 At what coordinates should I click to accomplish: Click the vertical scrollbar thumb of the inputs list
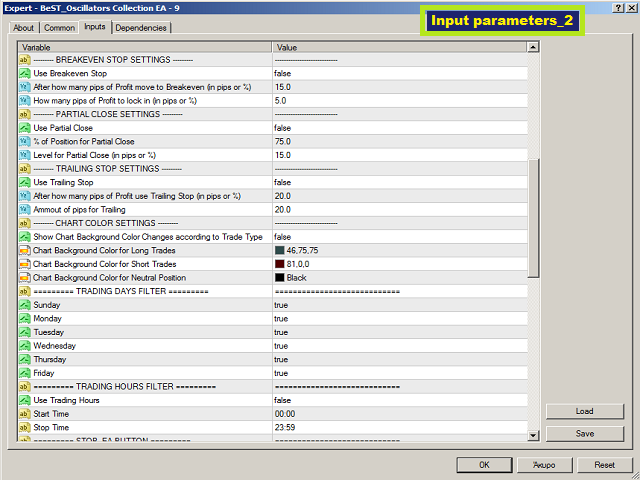coord(533,218)
